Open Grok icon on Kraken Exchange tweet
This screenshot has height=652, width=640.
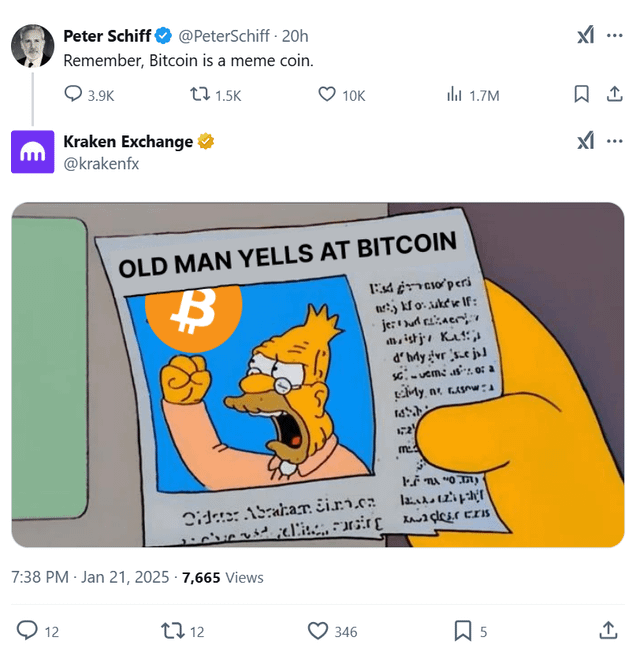[586, 141]
